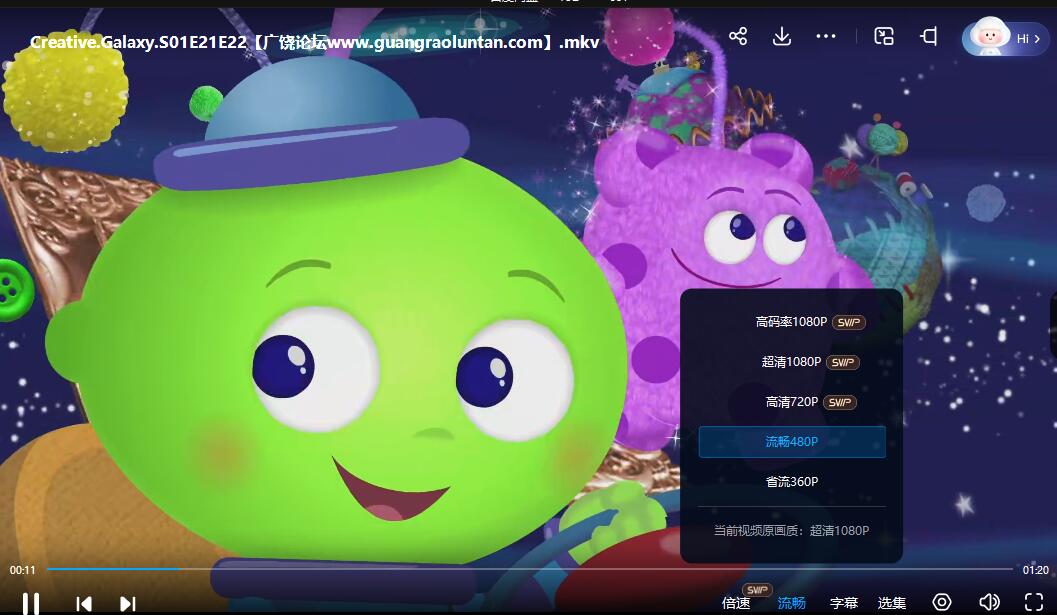Open the 选集 episode list
The image size is (1057, 615).
point(892,603)
